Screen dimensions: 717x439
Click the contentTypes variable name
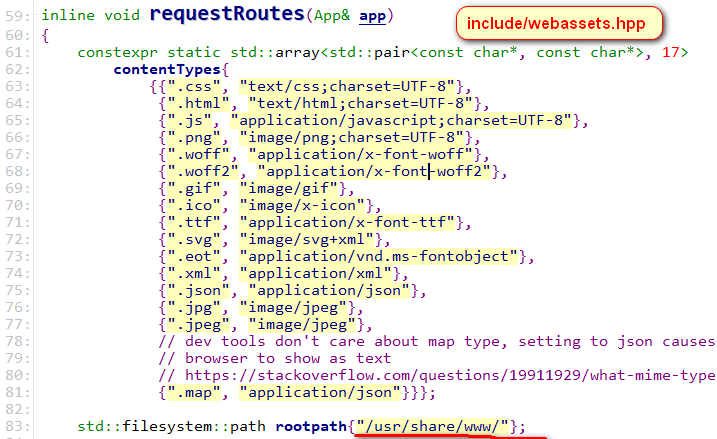click(167, 70)
